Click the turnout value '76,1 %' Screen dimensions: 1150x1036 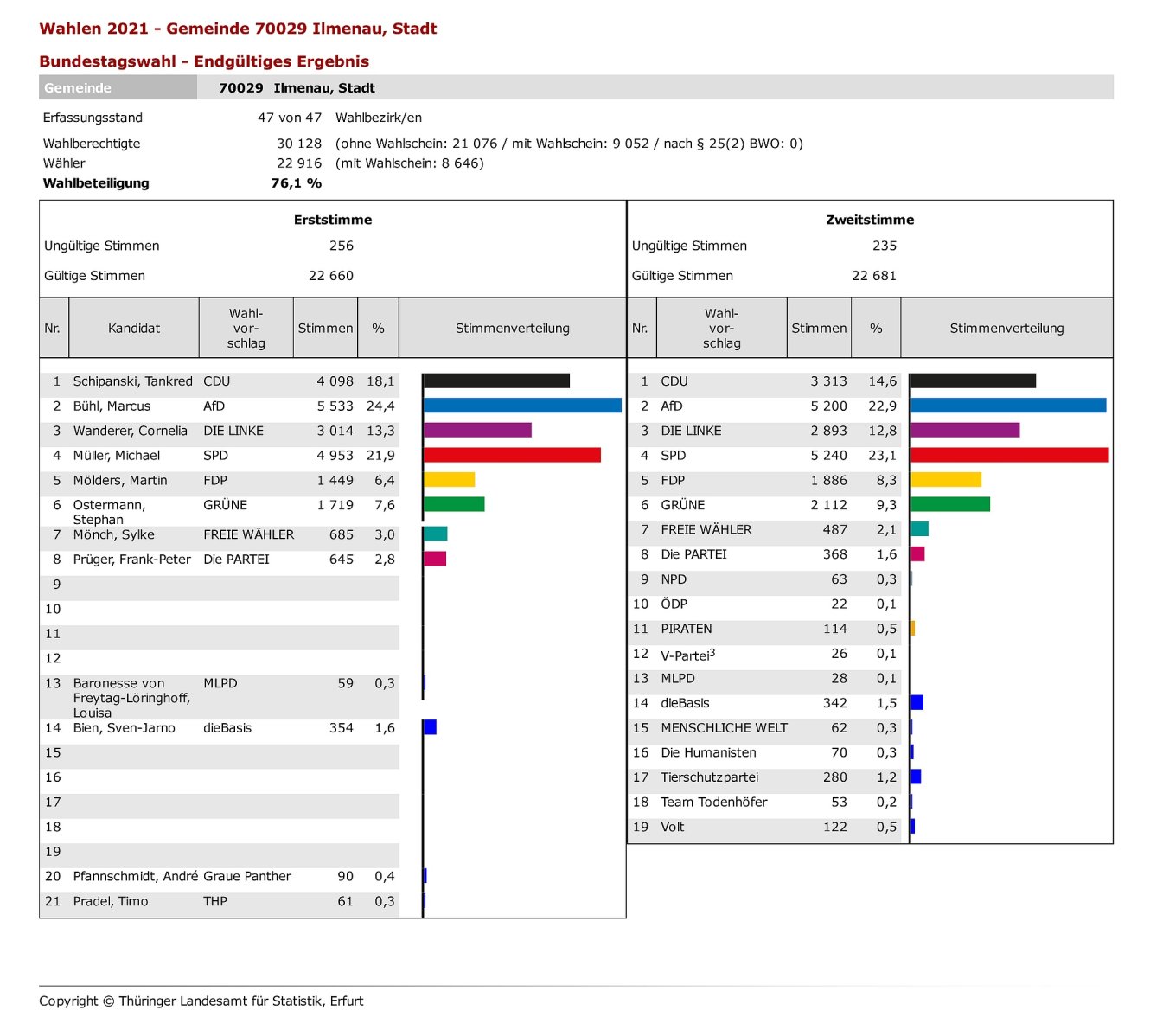tap(297, 183)
